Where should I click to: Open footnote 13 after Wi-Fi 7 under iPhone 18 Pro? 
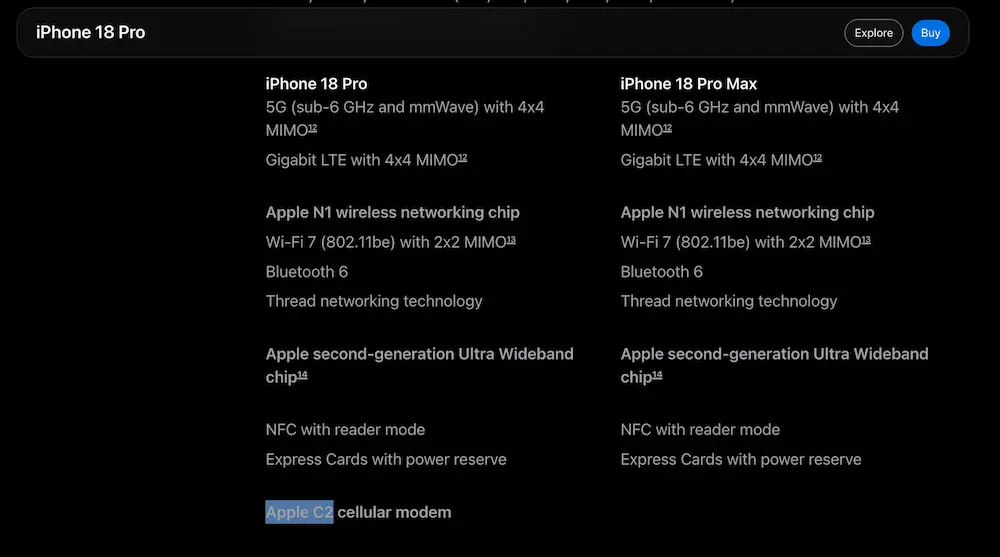pos(511,240)
